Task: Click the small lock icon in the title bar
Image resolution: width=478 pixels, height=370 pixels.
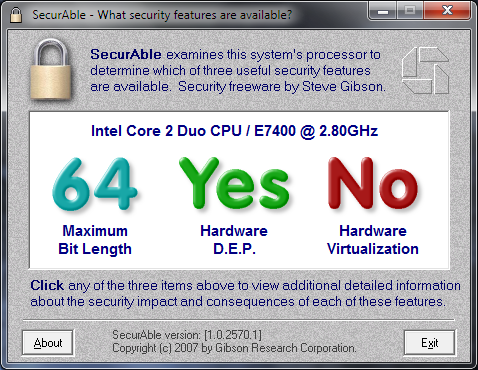Action: tap(16, 15)
